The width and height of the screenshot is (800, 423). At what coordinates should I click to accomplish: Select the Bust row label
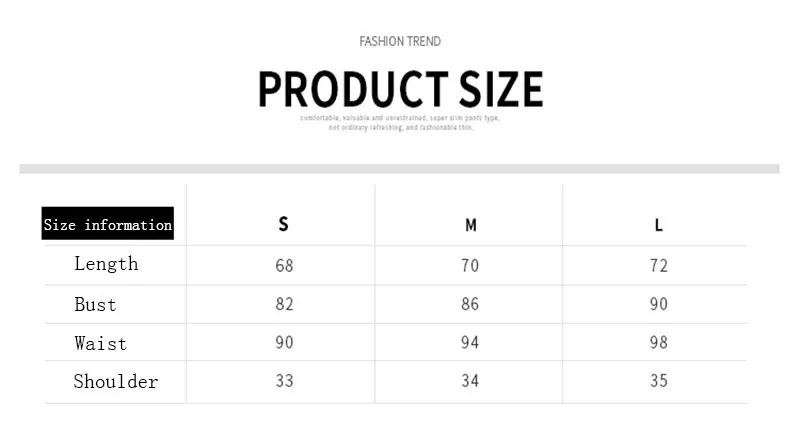pos(95,305)
